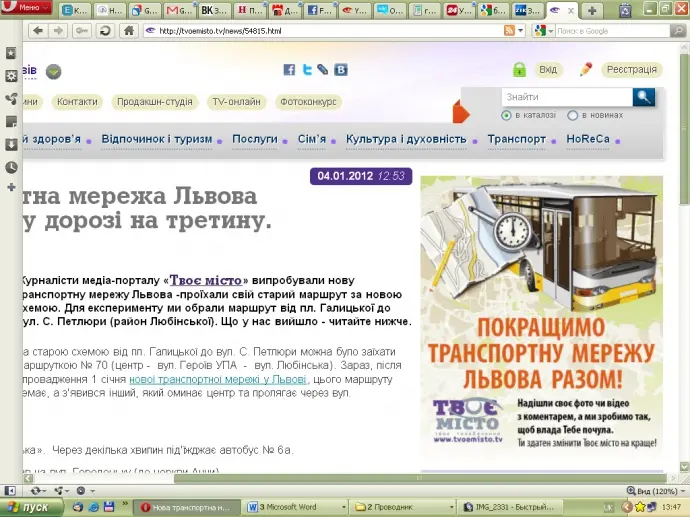The height and width of the screenshot is (517, 690).
Task: Click the Реєстрація registration button
Action: tap(631, 70)
